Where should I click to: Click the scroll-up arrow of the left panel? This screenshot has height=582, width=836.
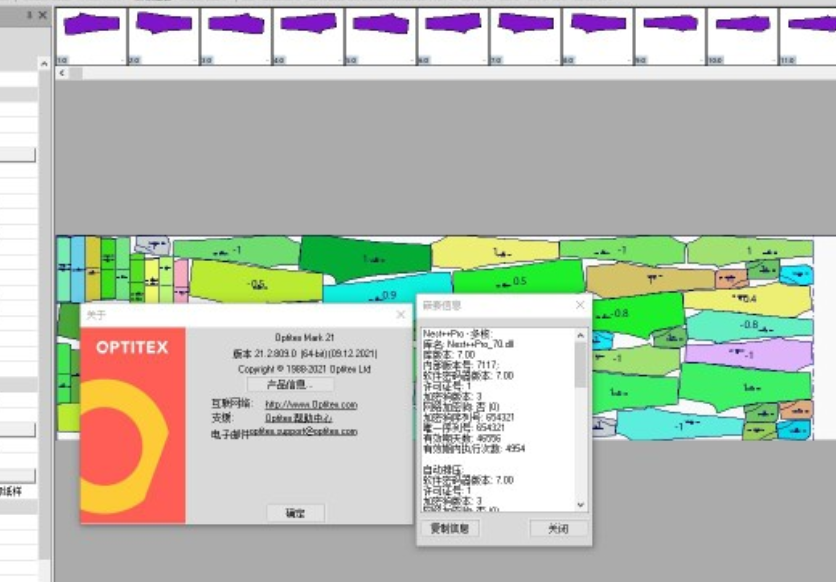[44, 64]
